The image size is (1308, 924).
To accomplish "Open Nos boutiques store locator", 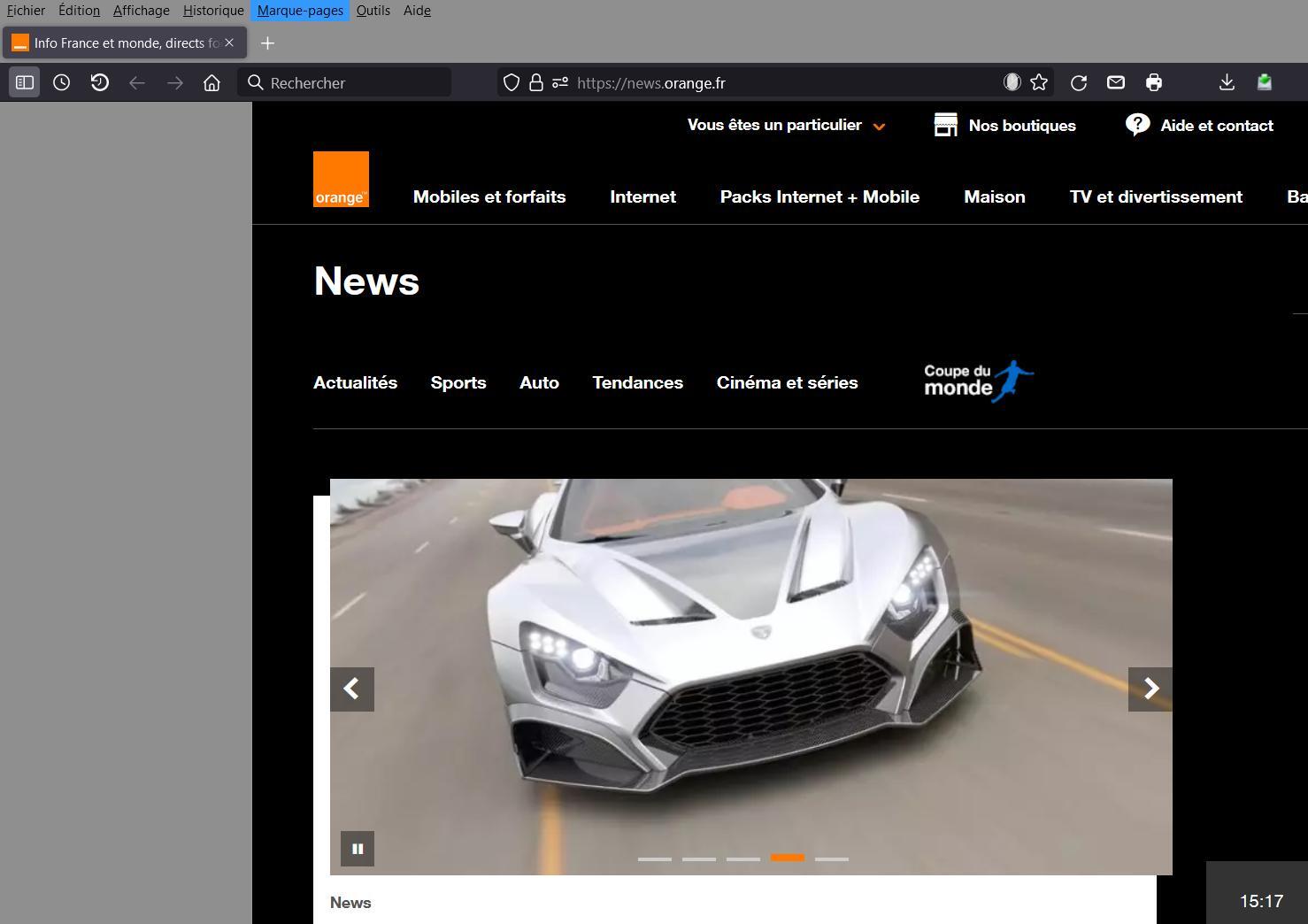I will 1004,125.
